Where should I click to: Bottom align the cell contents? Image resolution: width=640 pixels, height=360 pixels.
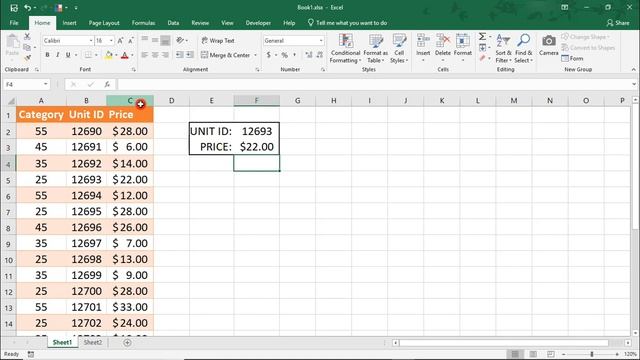tap(165, 40)
